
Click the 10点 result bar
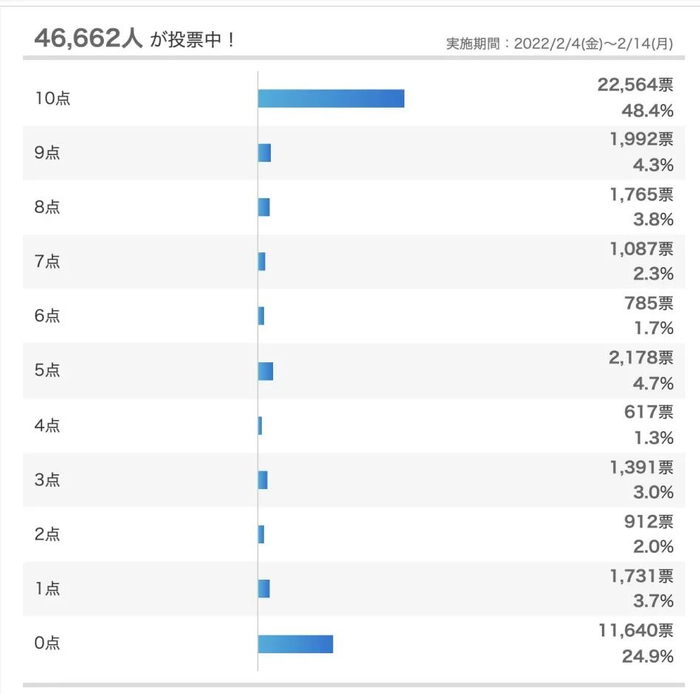(331, 98)
